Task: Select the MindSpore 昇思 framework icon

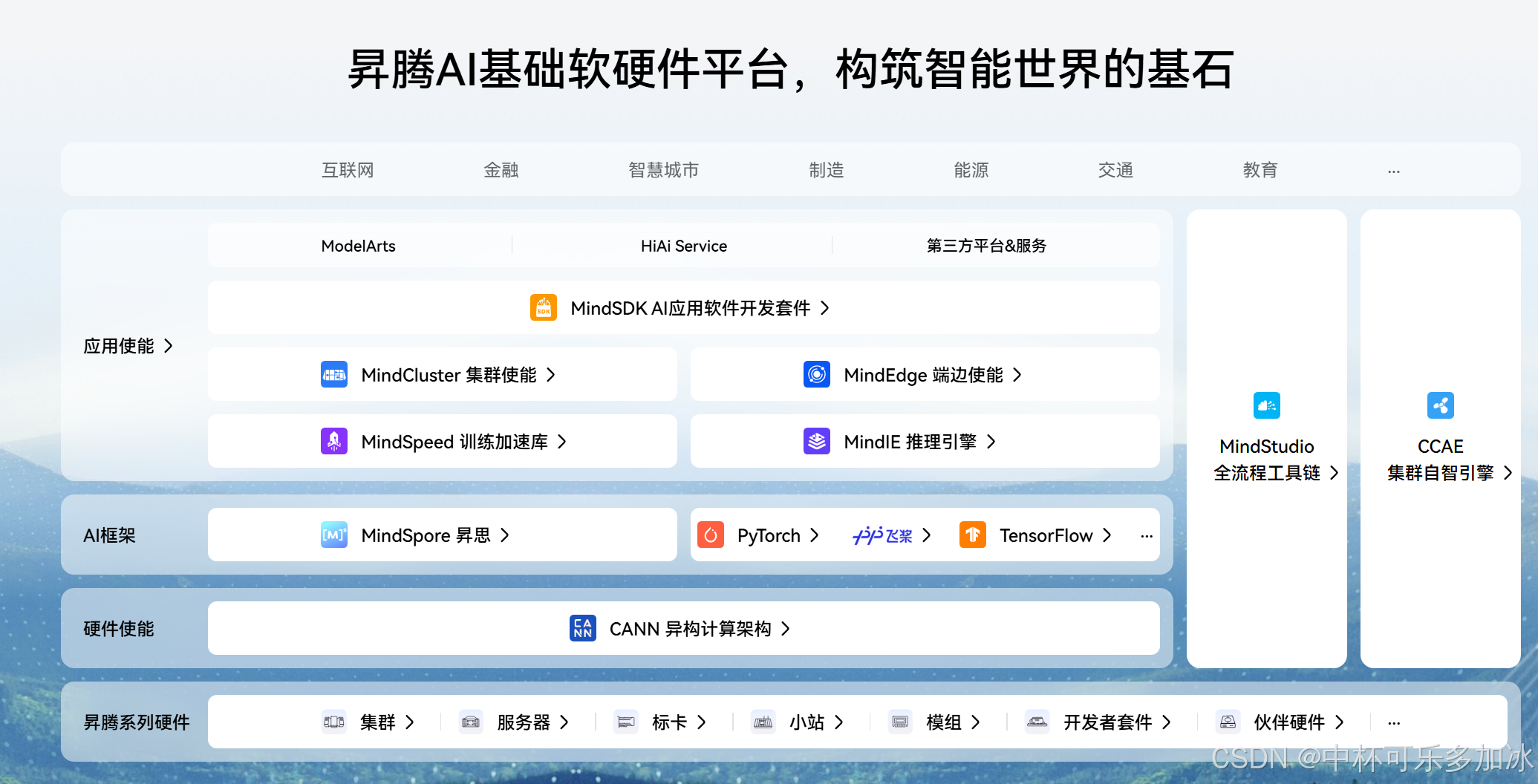Action: pyautogui.click(x=334, y=535)
